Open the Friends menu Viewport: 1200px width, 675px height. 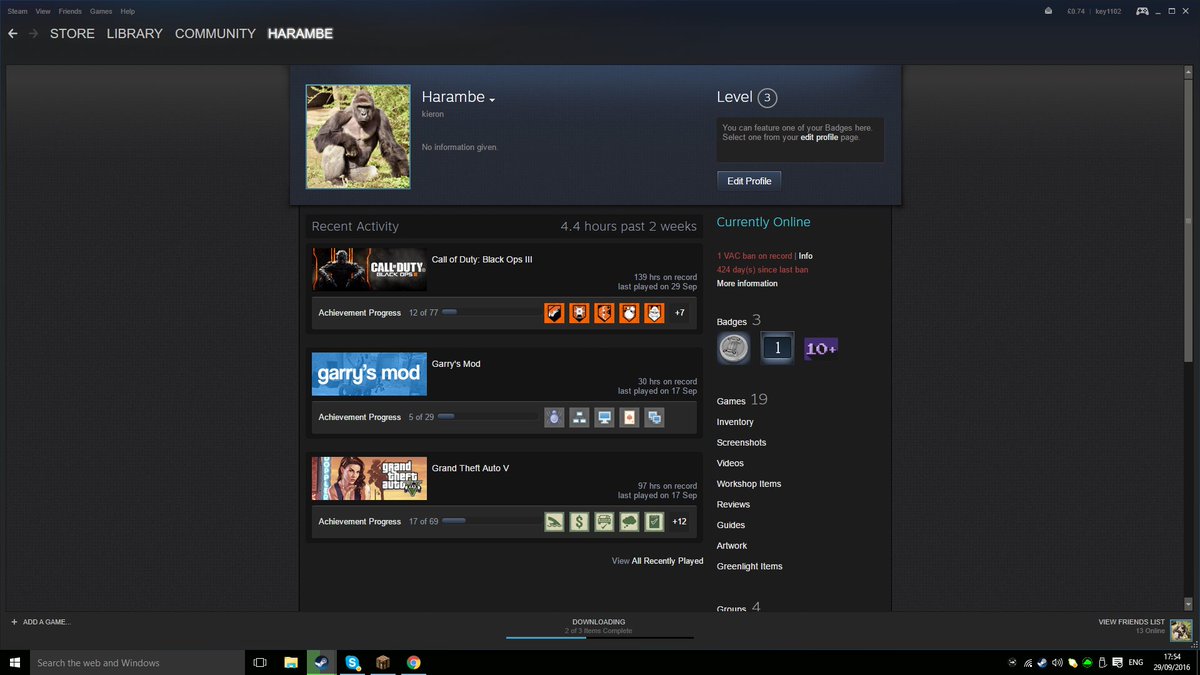(x=70, y=11)
